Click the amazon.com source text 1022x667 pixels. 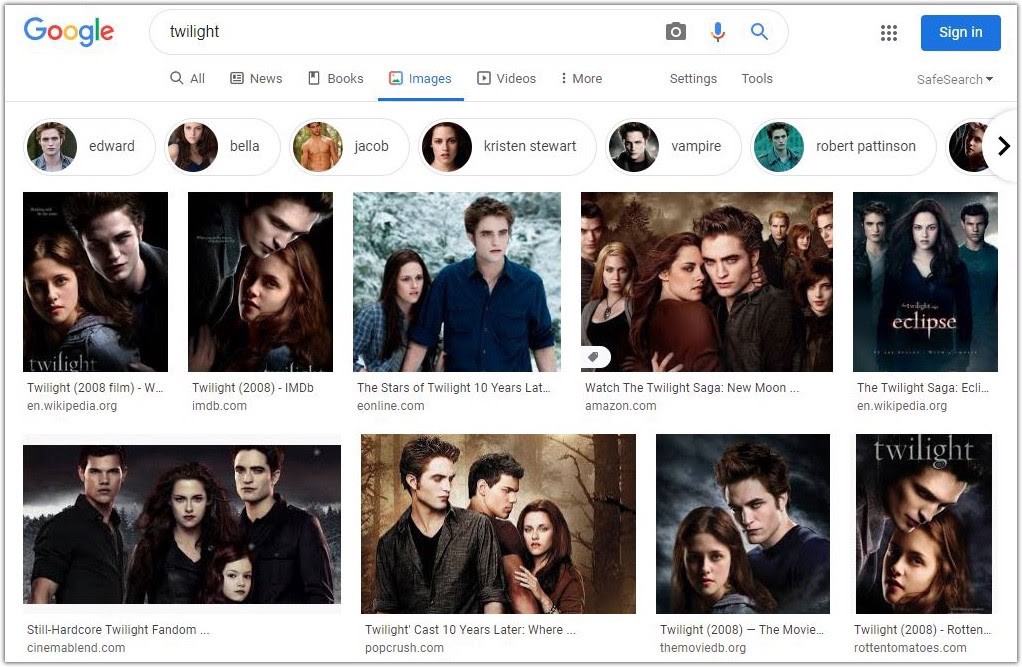[x=620, y=406]
